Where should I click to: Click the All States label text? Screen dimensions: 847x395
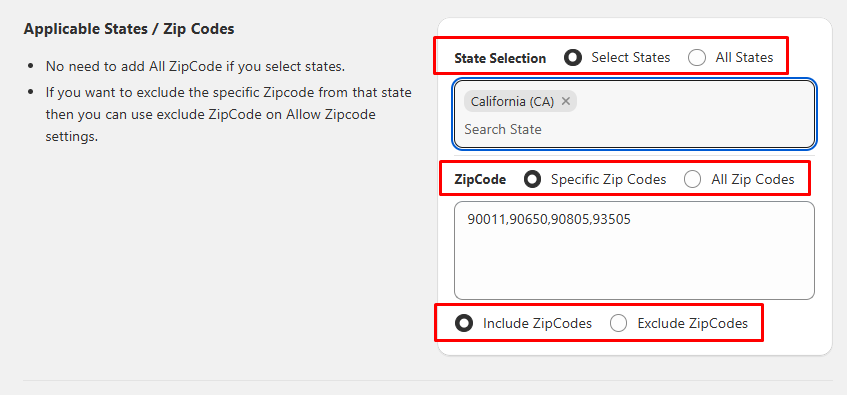(x=744, y=57)
